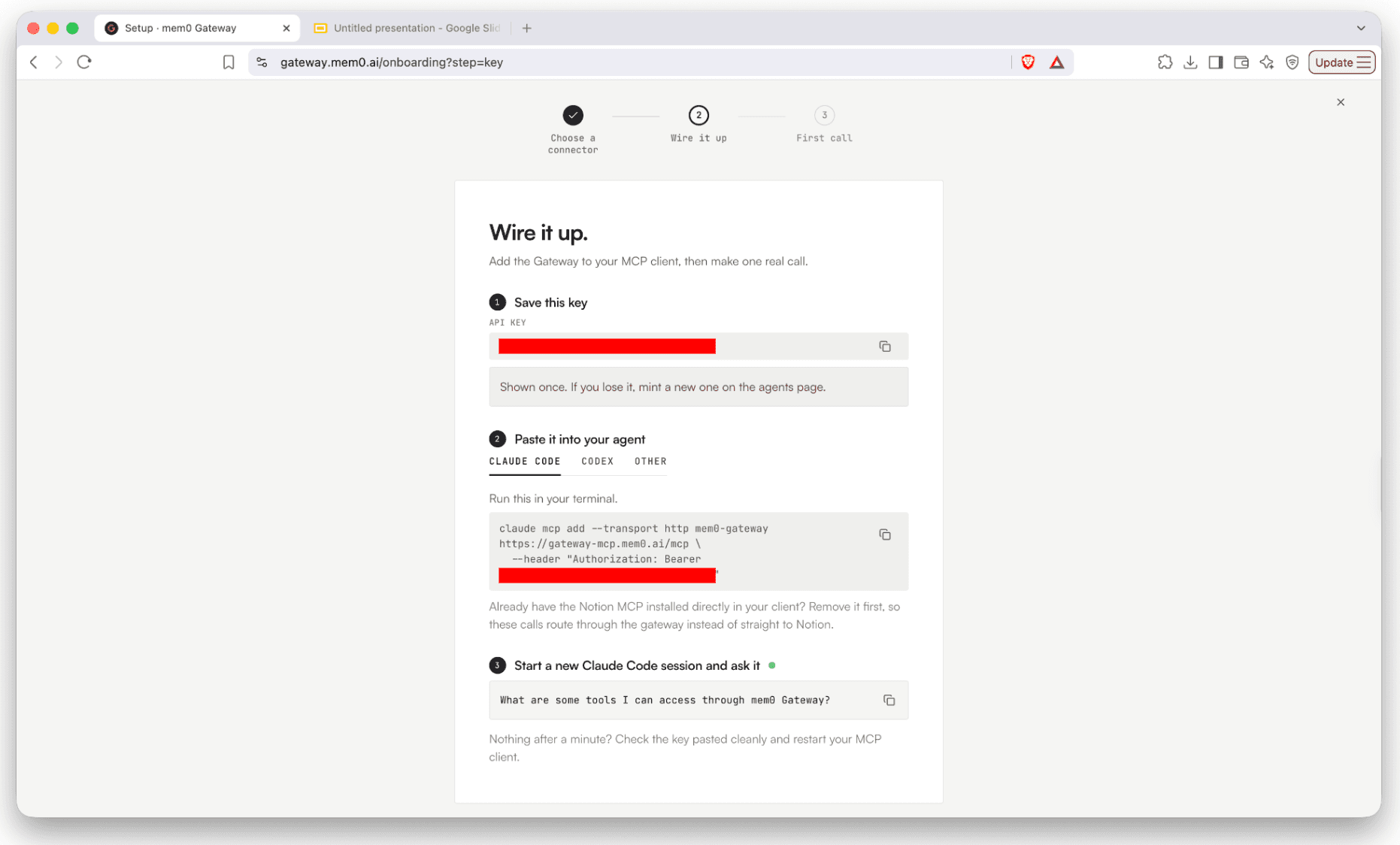1400x845 pixels.
Task: Expand the tab search dropdown arrow
Action: tap(1361, 29)
